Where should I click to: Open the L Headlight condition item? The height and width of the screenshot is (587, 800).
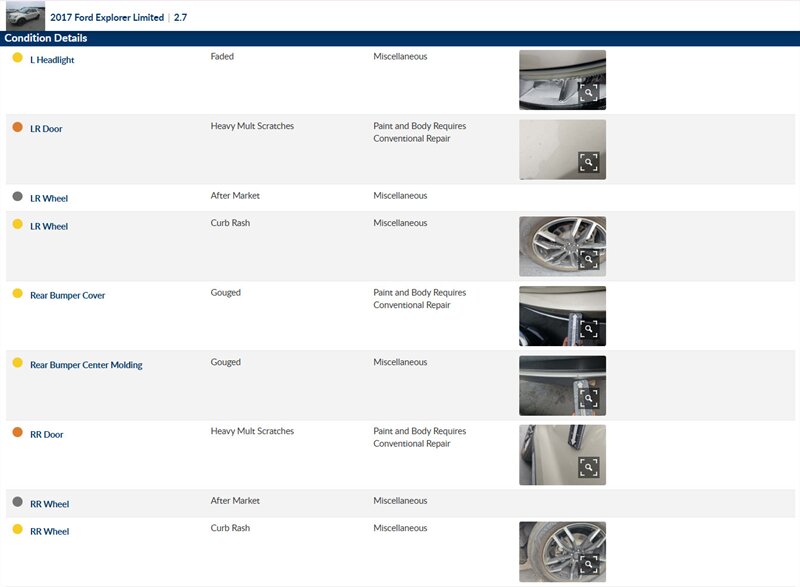click(x=52, y=60)
